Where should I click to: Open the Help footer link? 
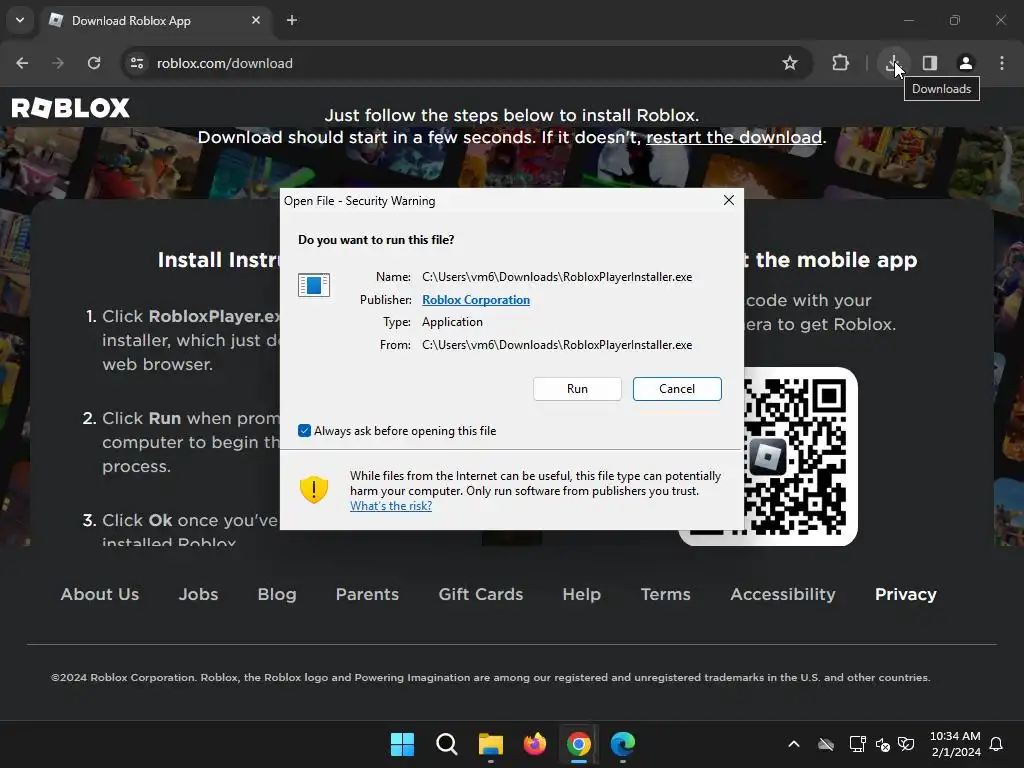click(581, 594)
